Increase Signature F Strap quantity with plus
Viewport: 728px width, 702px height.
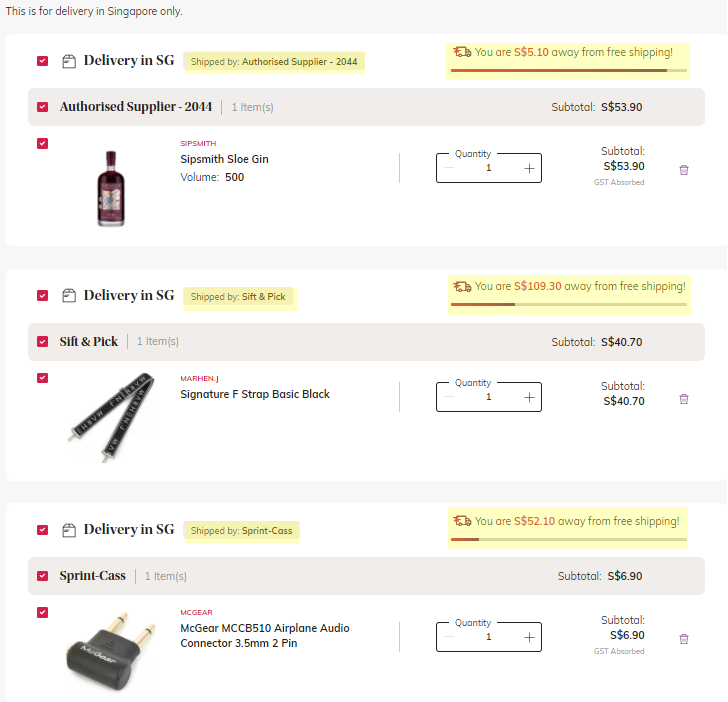[529, 397]
